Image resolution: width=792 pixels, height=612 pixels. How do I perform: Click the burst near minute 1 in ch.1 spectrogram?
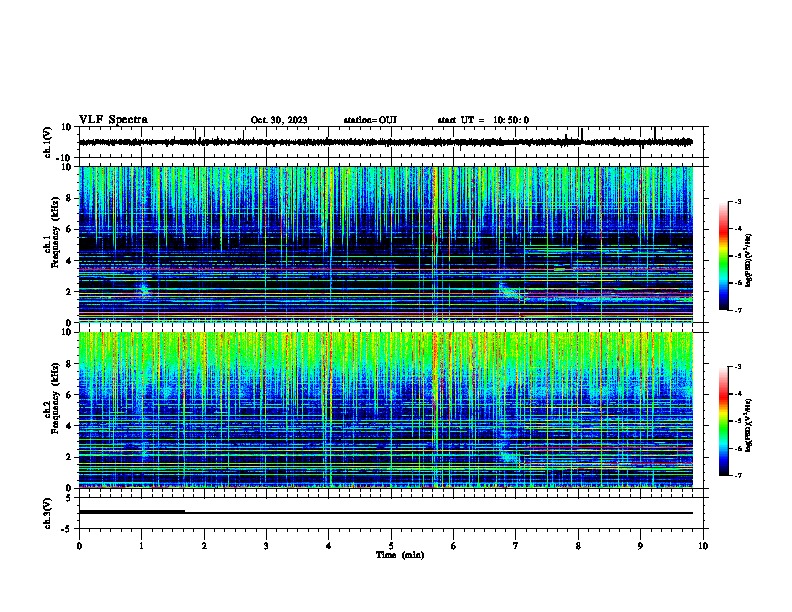[x=144, y=290]
